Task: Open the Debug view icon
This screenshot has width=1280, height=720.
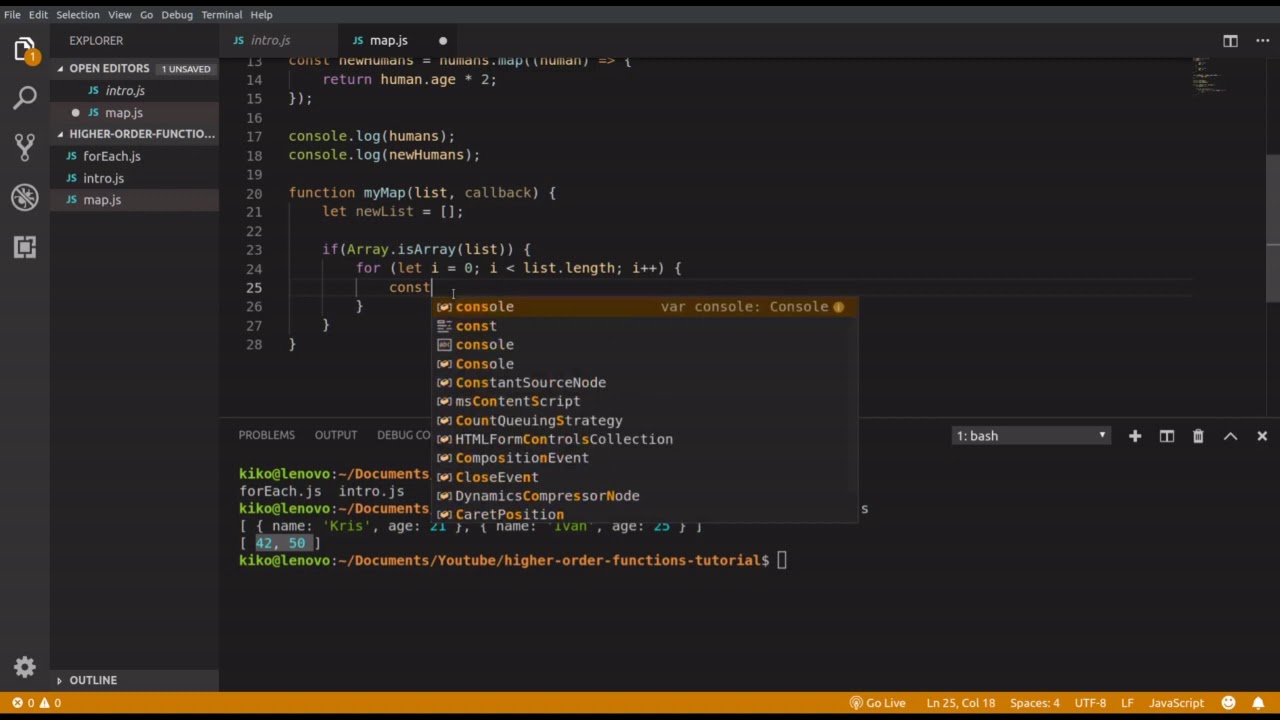Action: tap(25, 197)
